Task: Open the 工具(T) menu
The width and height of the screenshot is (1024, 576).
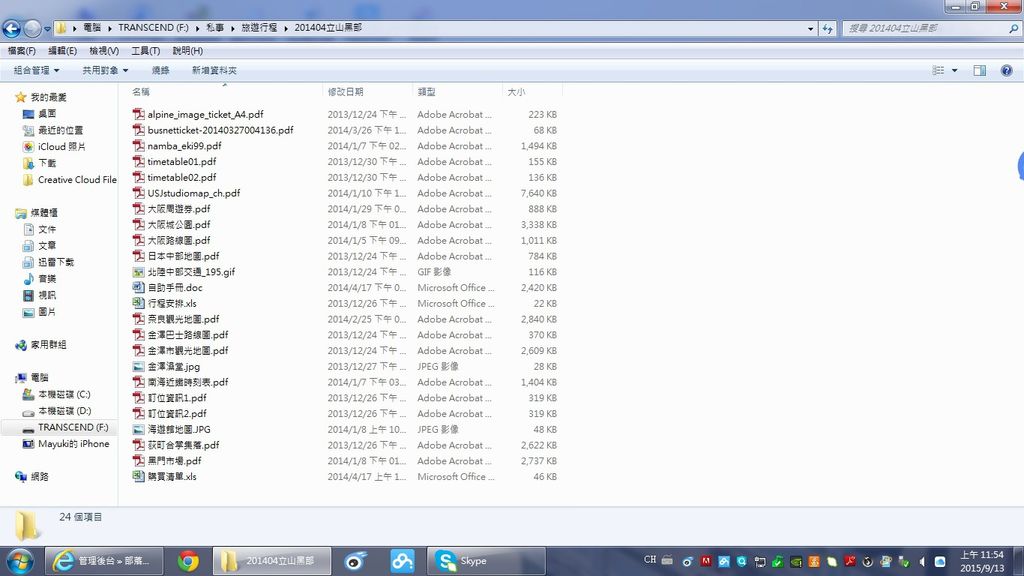Action: pyautogui.click(x=145, y=50)
